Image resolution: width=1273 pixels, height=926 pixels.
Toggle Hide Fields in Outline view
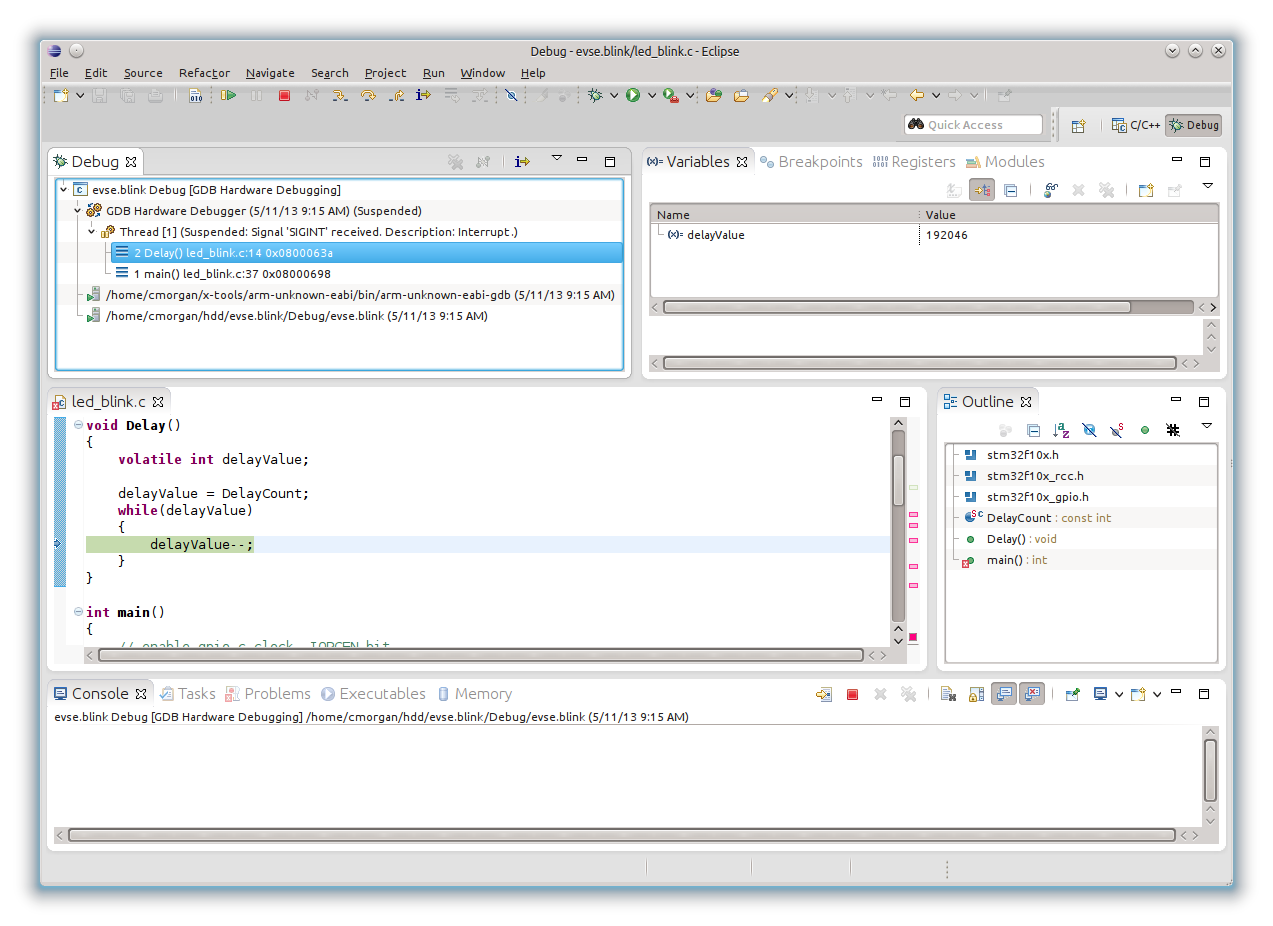(x=1090, y=431)
